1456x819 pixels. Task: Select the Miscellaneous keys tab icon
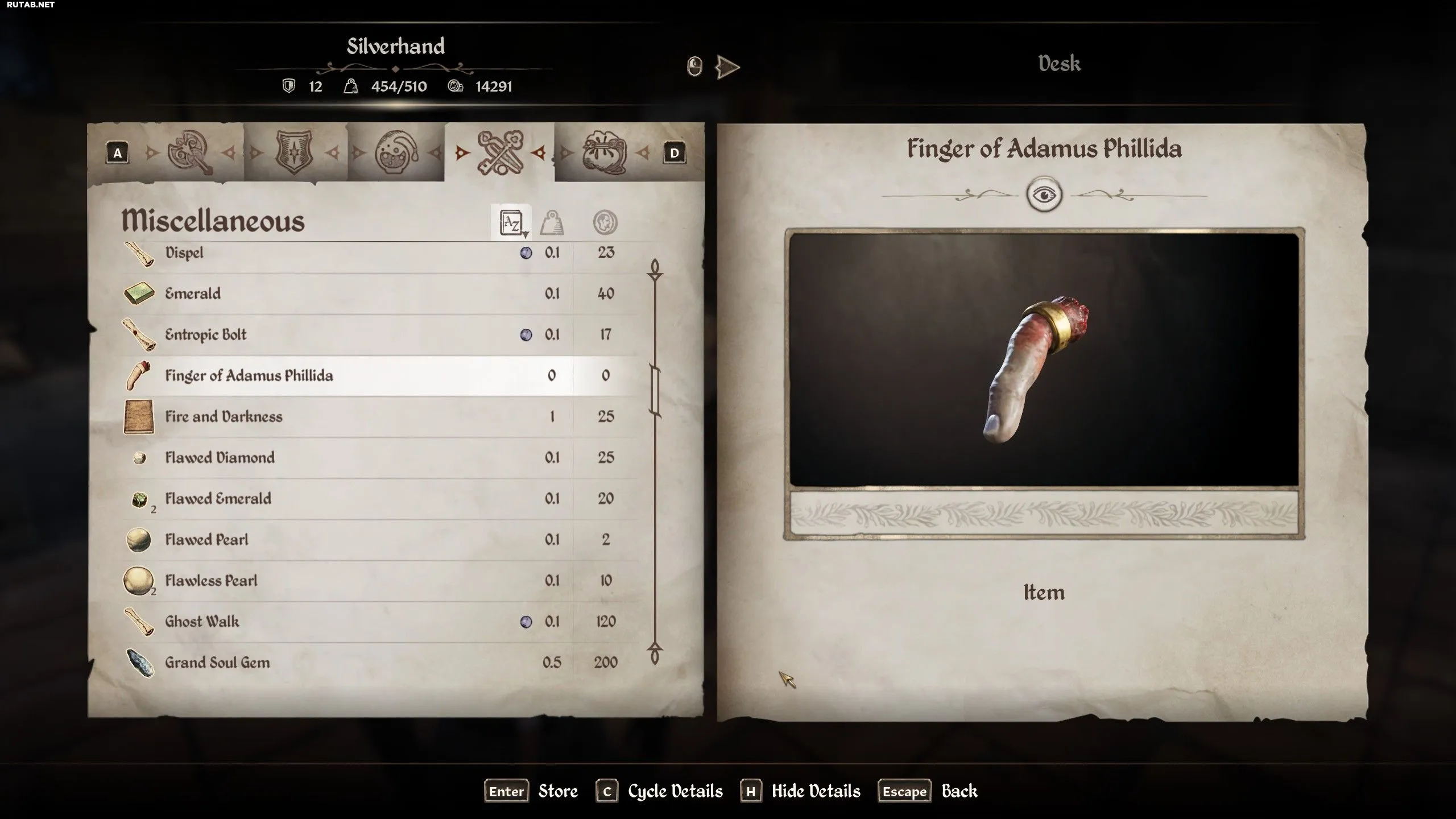[x=500, y=152]
